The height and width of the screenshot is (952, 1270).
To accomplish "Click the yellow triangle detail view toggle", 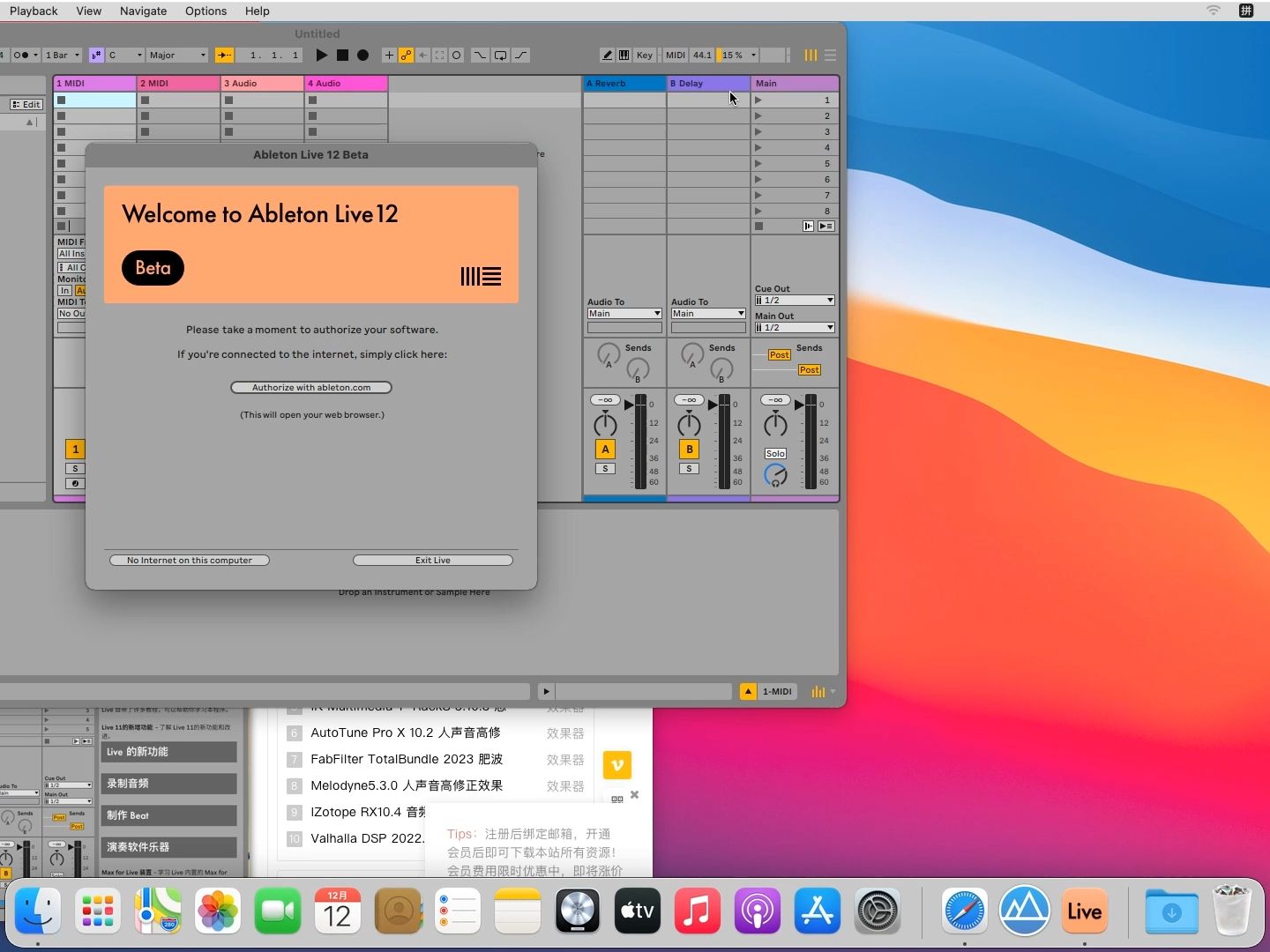I will point(748,692).
